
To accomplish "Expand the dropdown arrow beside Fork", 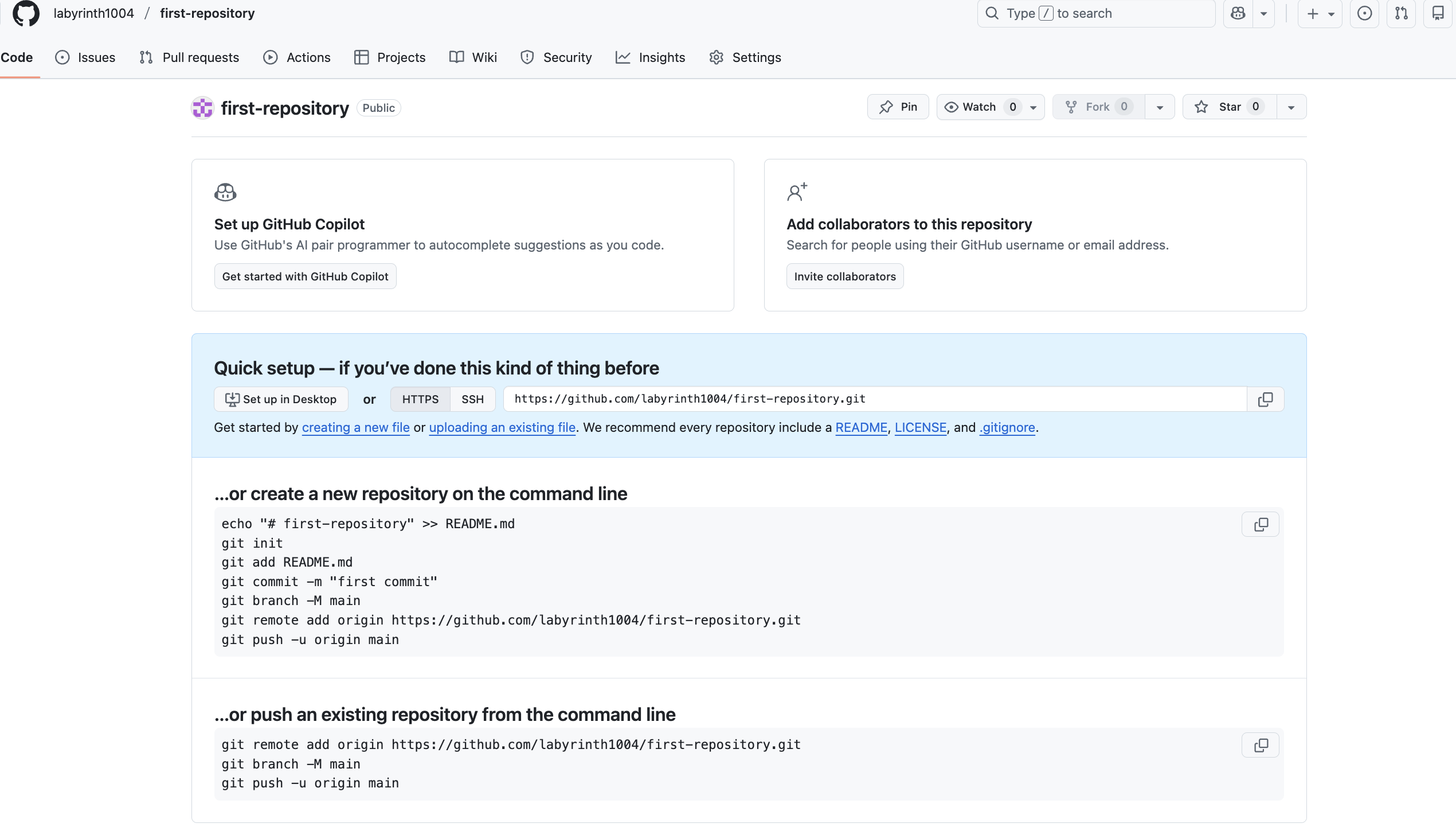I will coord(1160,107).
